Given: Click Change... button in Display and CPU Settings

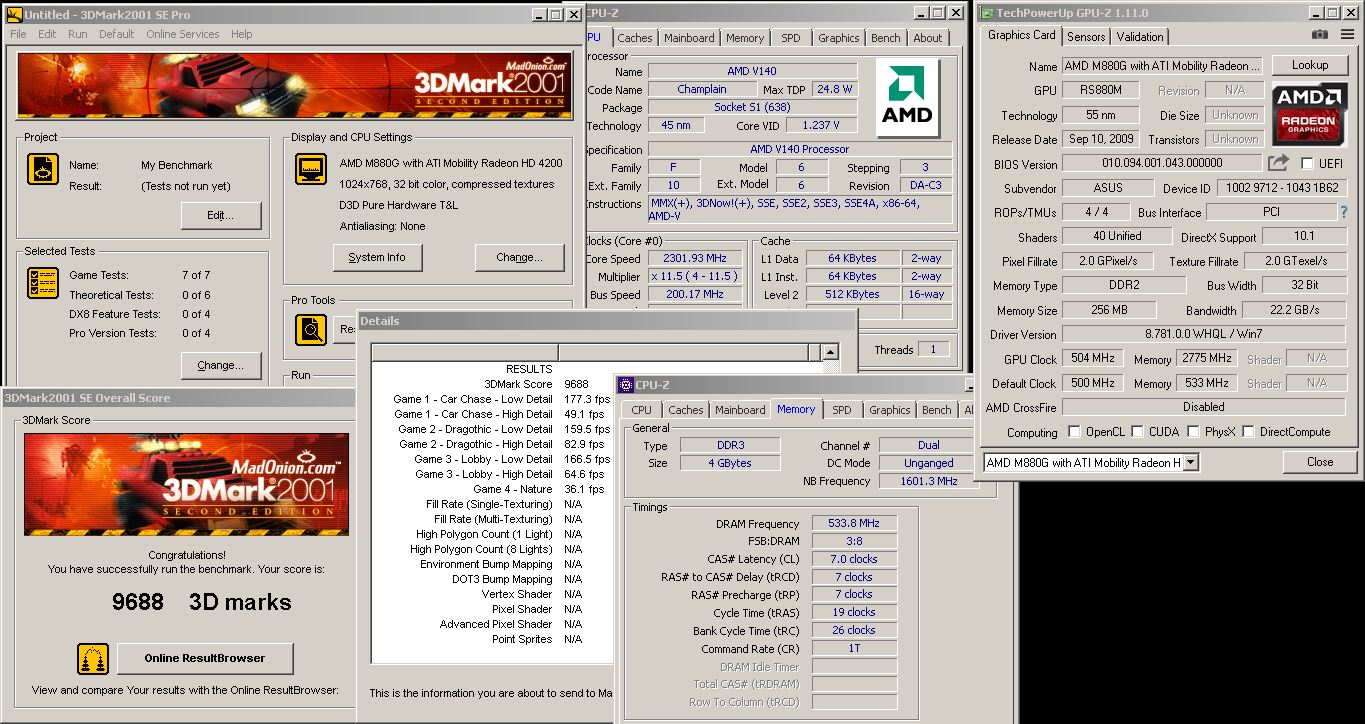Looking at the screenshot, I should (518, 257).
